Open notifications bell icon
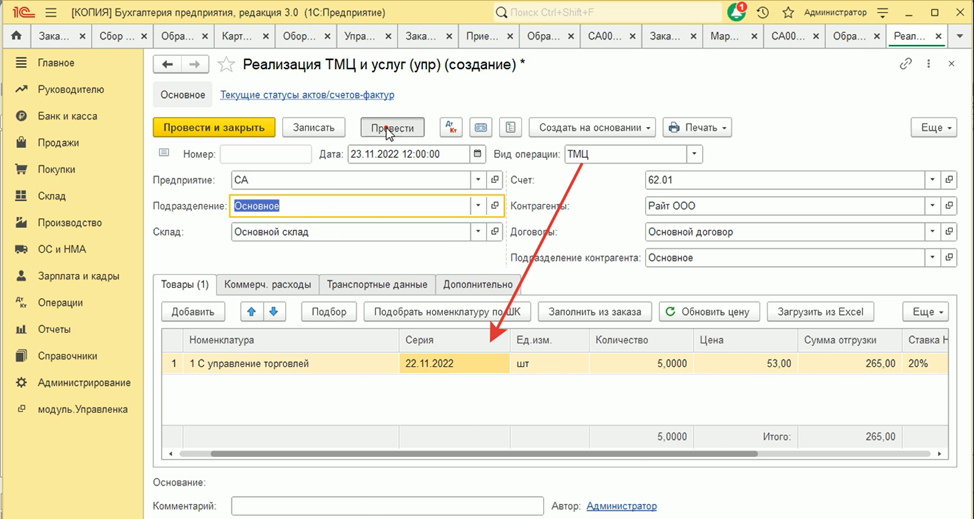The height and width of the screenshot is (519, 974). 737,12
